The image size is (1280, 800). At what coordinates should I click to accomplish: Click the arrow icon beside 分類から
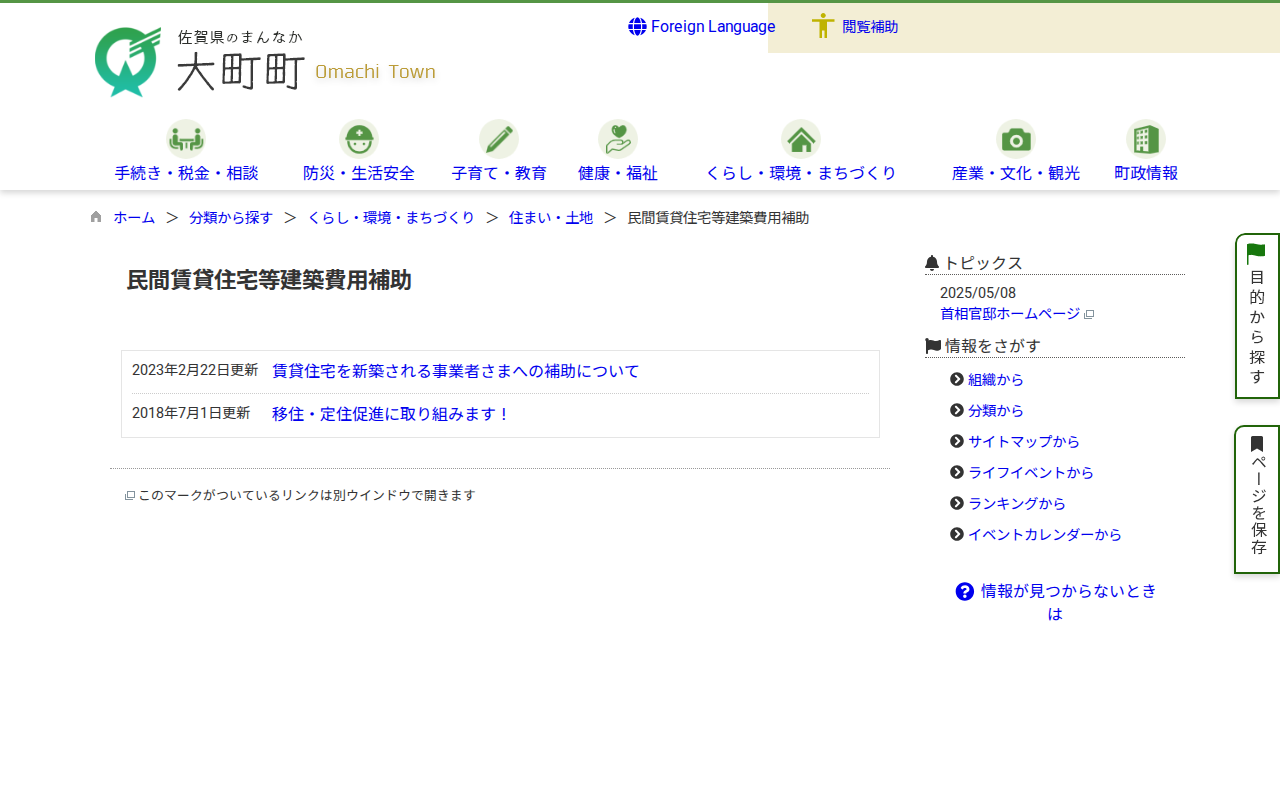pyautogui.click(x=957, y=410)
